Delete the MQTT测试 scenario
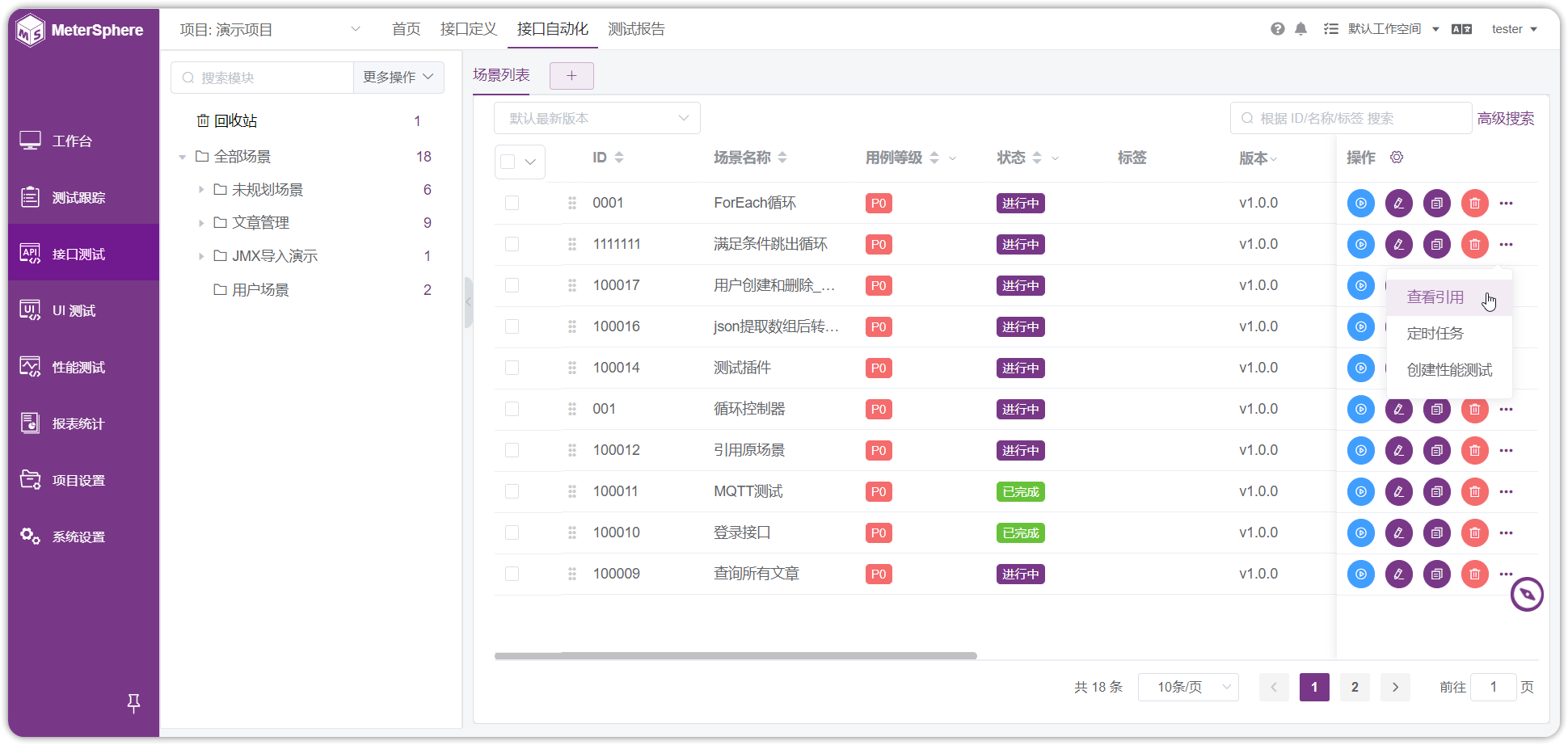This screenshot has height=745, width=1568. (1474, 491)
